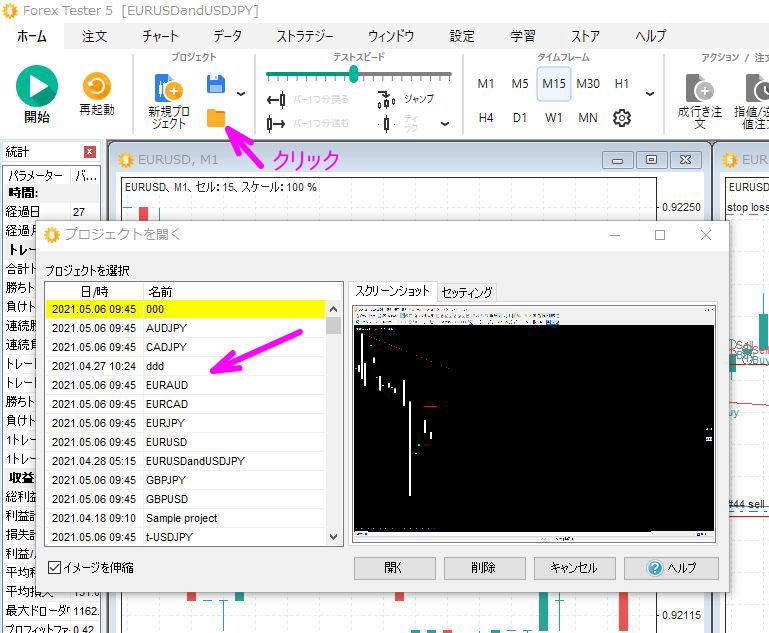Adjust the test speed slider handle
Viewport: 769px width, 633px height.
(354, 75)
